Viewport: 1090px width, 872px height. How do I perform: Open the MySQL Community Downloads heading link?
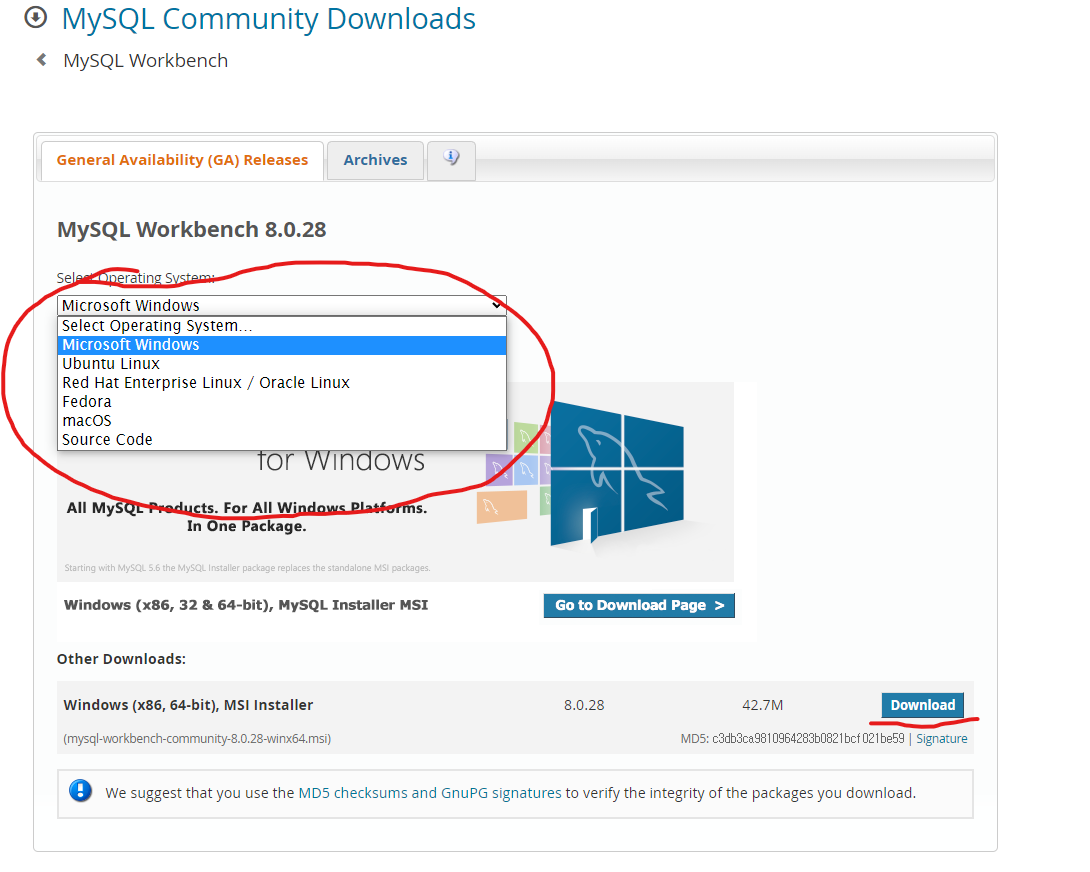tap(268, 19)
